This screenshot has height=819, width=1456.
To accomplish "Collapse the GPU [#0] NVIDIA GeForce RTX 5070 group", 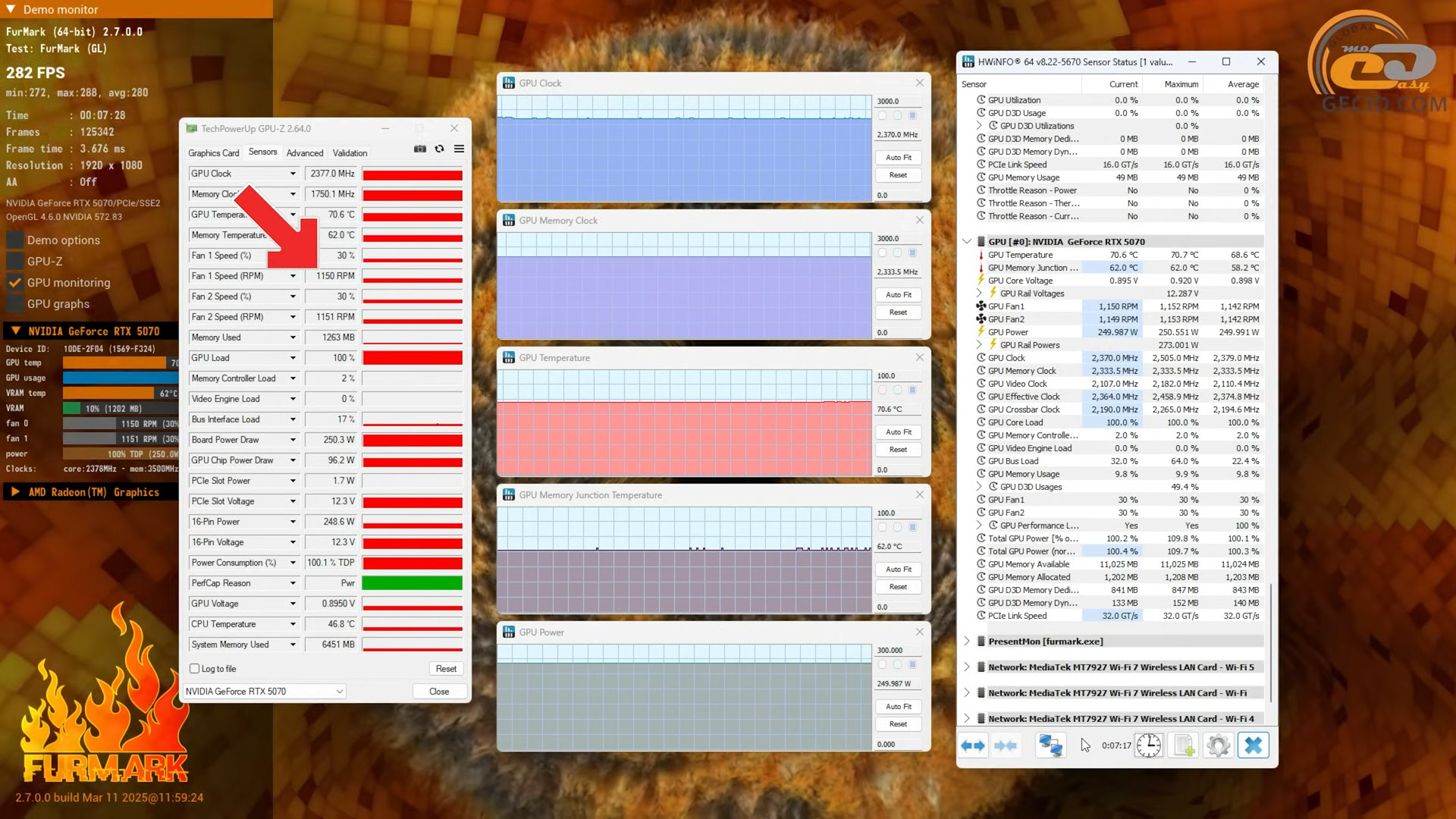I will tap(967, 242).
